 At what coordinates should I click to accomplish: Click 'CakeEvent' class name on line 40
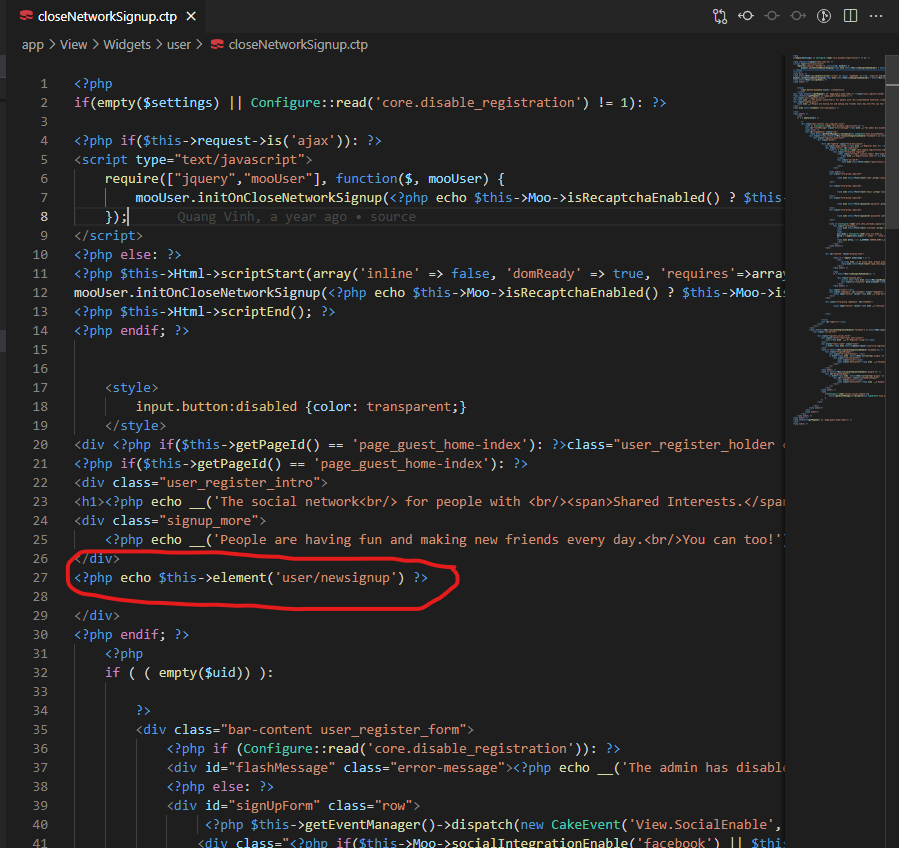coord(585,824)
